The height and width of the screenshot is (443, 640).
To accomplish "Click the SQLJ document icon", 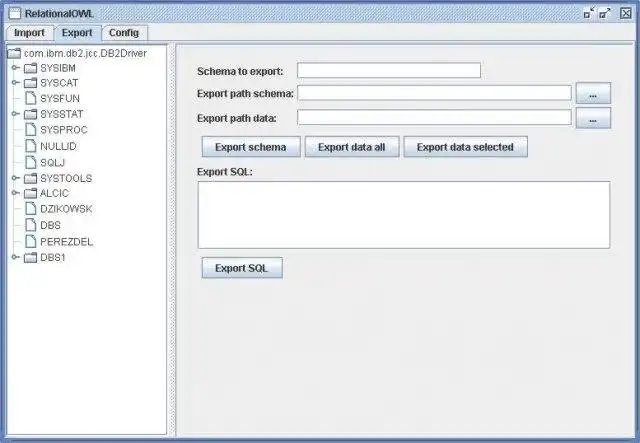I will [31, 162].
